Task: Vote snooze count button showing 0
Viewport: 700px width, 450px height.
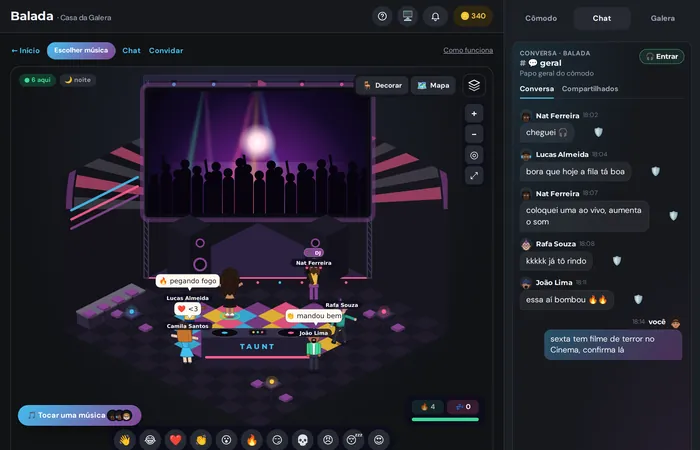Action: click(463, 407)
